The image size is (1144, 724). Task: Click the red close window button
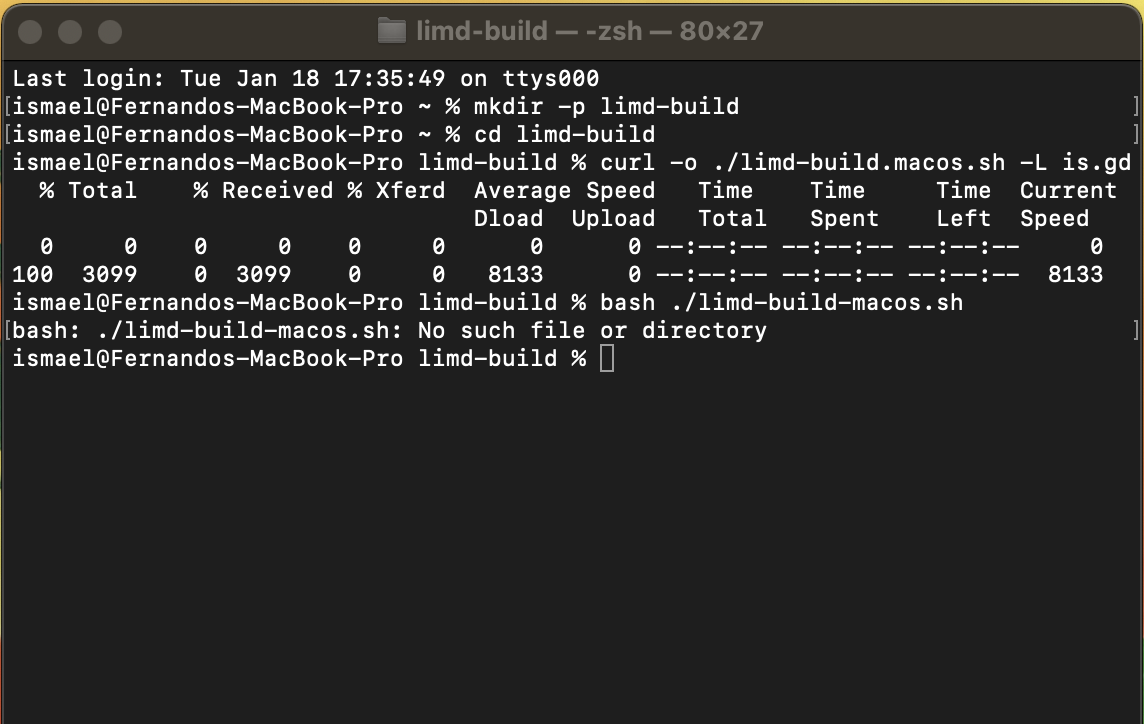tap(31, 31)
